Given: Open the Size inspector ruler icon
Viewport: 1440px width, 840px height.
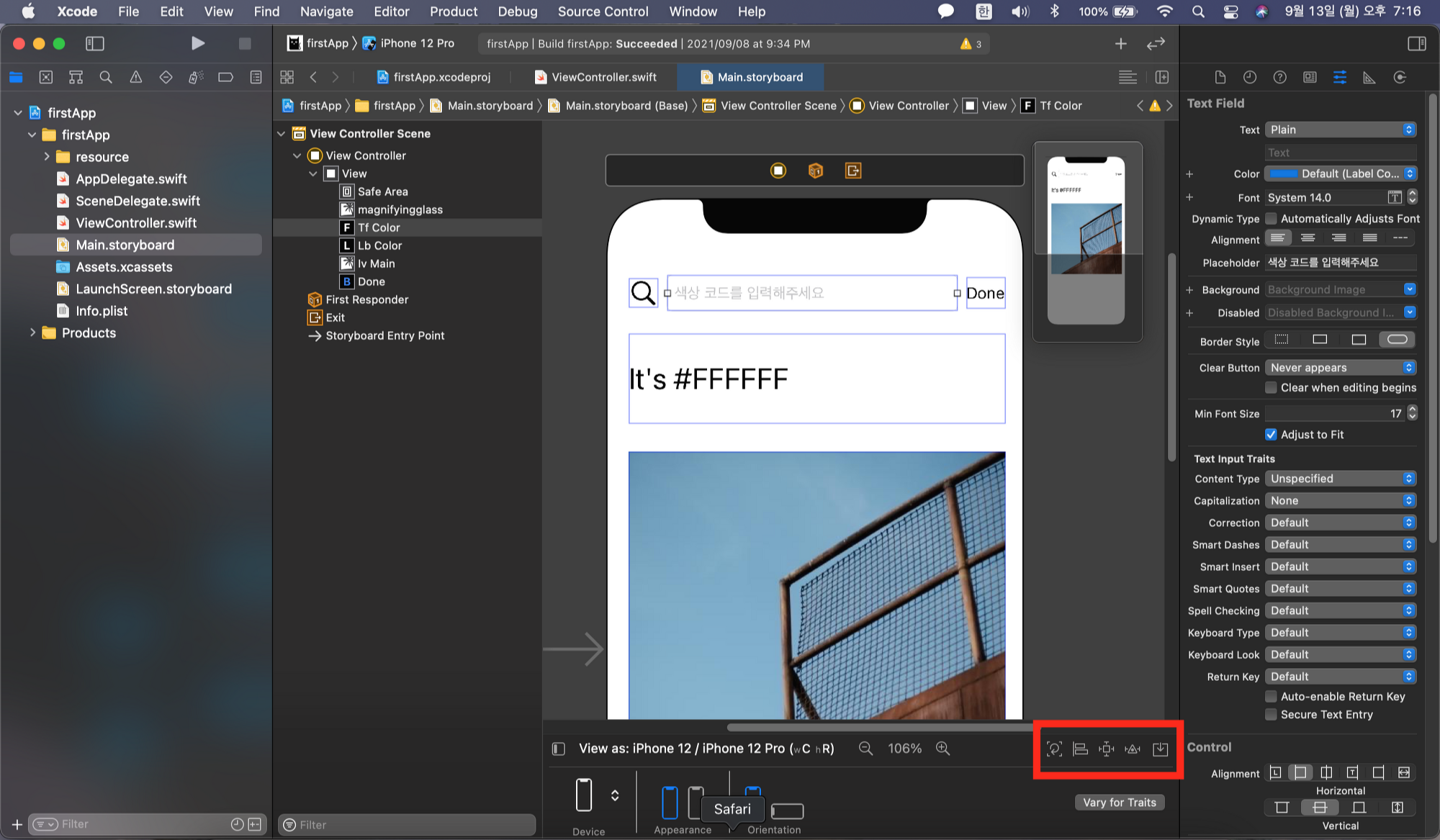Looking at the screenshot, I should click(1369, 77).
